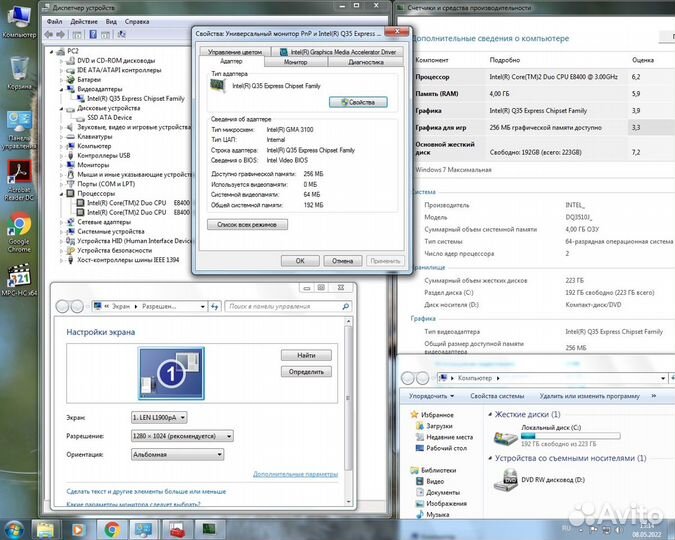Image resolution: width=675 pixels, height=540 pixels.
Task: Open Control Panel desktop shortcut
Action: coord(19,130)
